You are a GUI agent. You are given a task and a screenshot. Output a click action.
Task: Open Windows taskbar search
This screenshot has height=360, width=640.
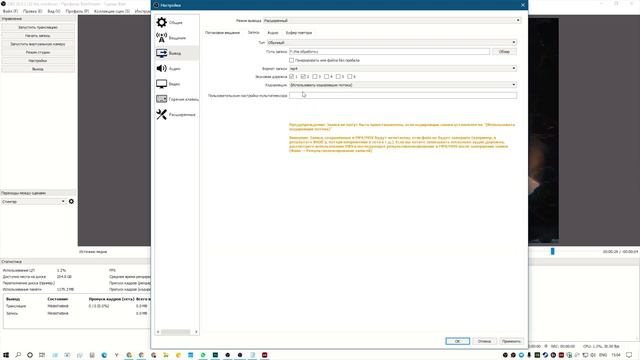tap(18, 355)
